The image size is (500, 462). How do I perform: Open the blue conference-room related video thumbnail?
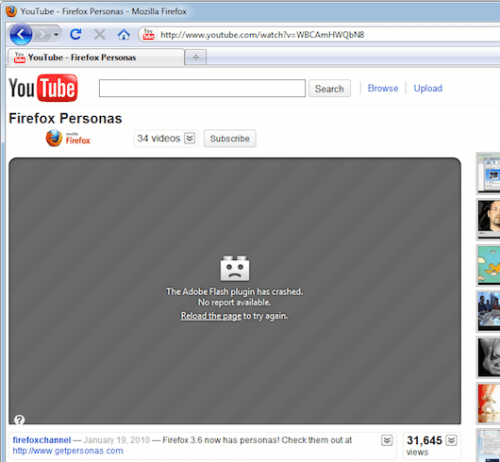click(x=489, y=311)
